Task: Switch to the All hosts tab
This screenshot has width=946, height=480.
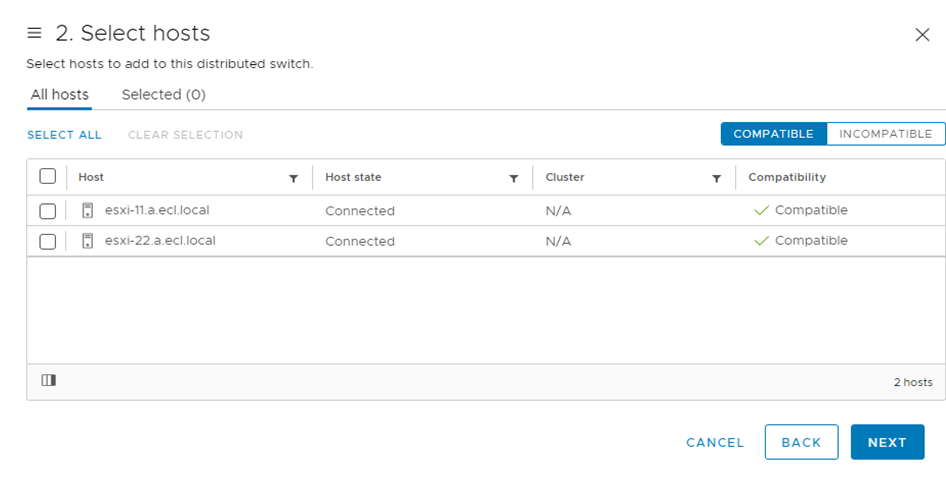Action: pos(59,95)
